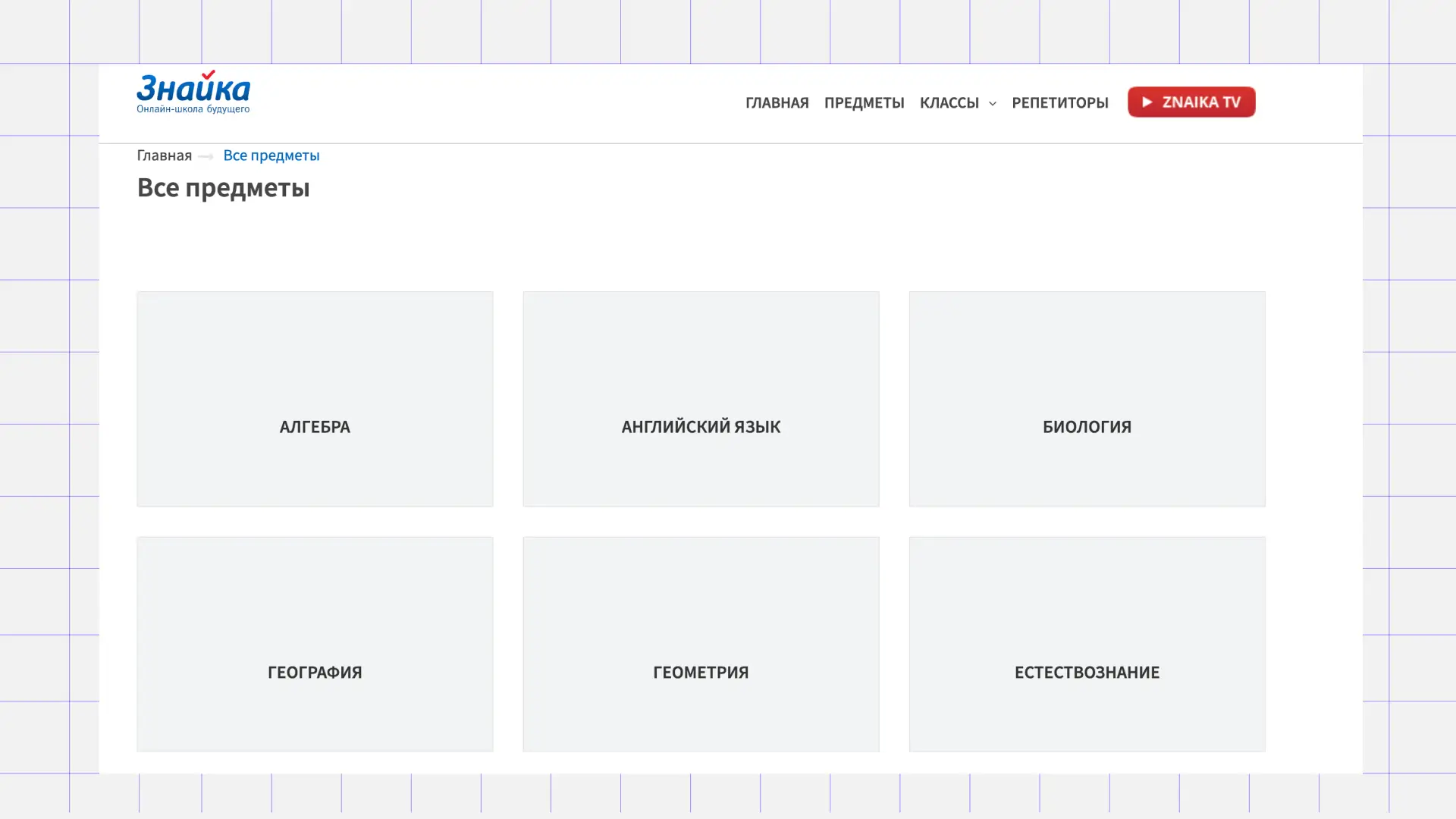
Task: Click the Все предметы breadcrumb link
Action: point(271,155)
